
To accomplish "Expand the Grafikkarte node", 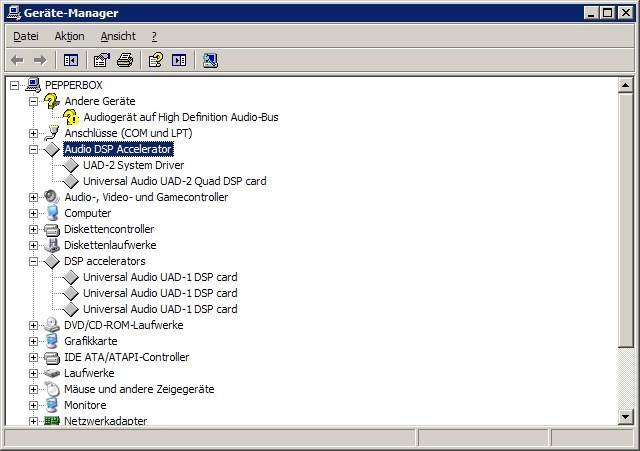I will (x=33, y=341).
